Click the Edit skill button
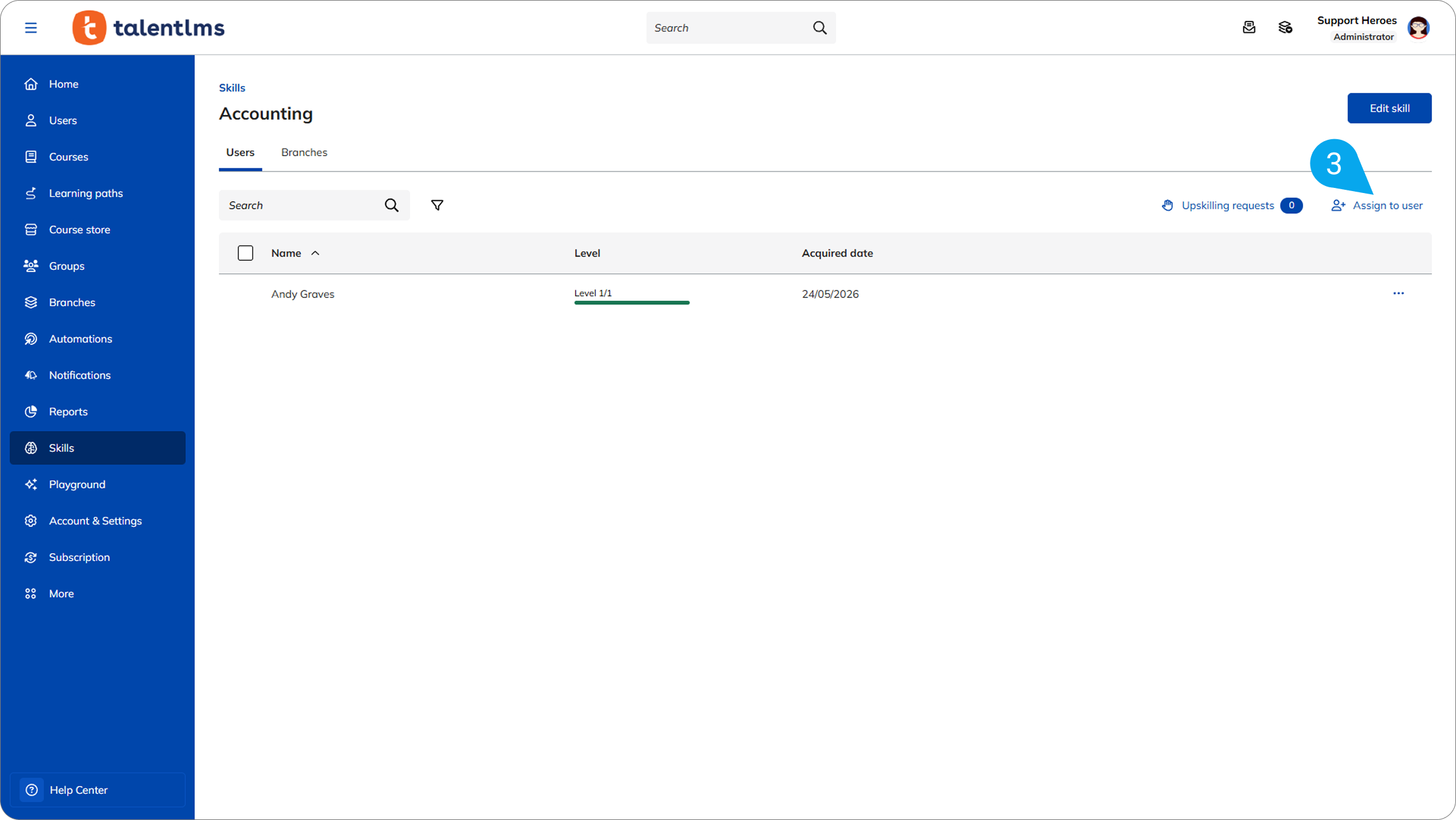 pyautogui.click(x=1389, y=108)
